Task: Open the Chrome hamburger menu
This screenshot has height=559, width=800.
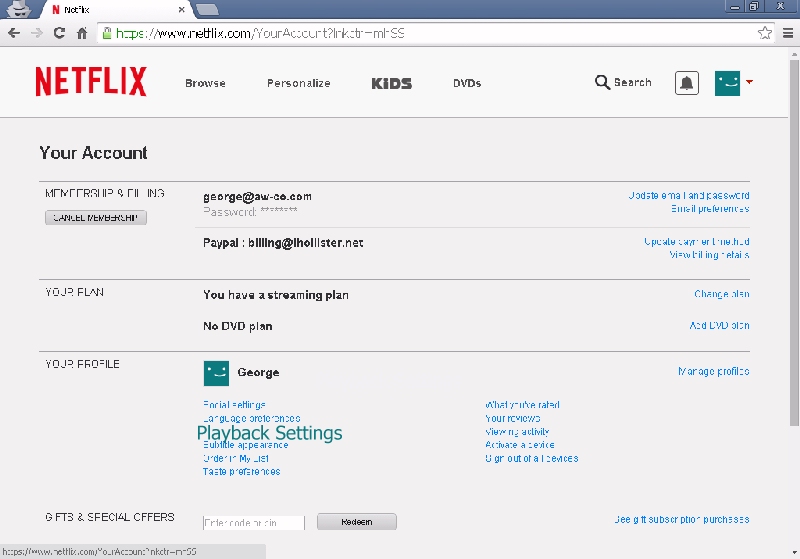Action: [788, 33]
